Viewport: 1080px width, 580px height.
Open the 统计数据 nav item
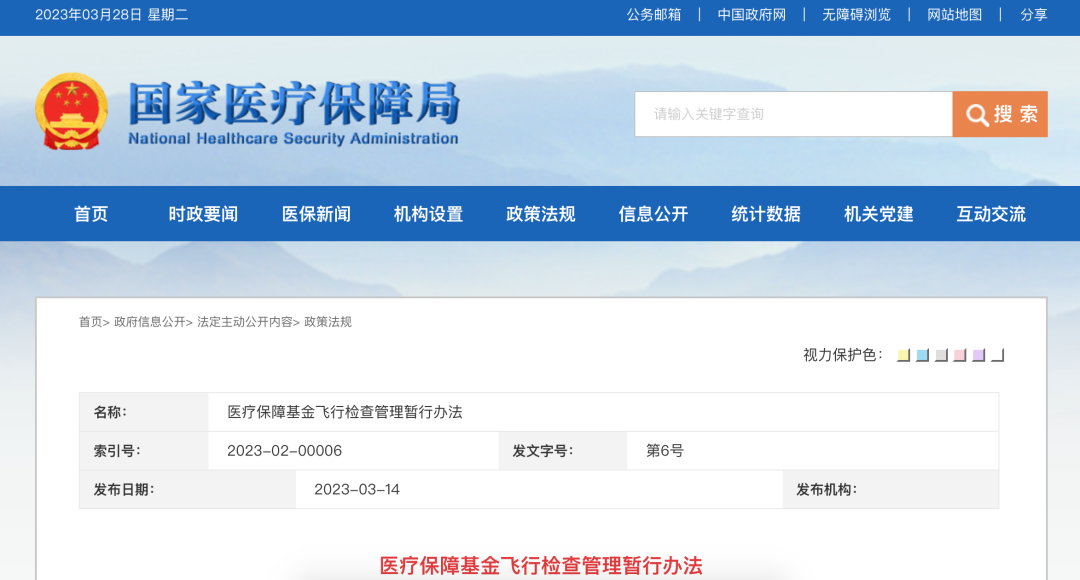766,214
